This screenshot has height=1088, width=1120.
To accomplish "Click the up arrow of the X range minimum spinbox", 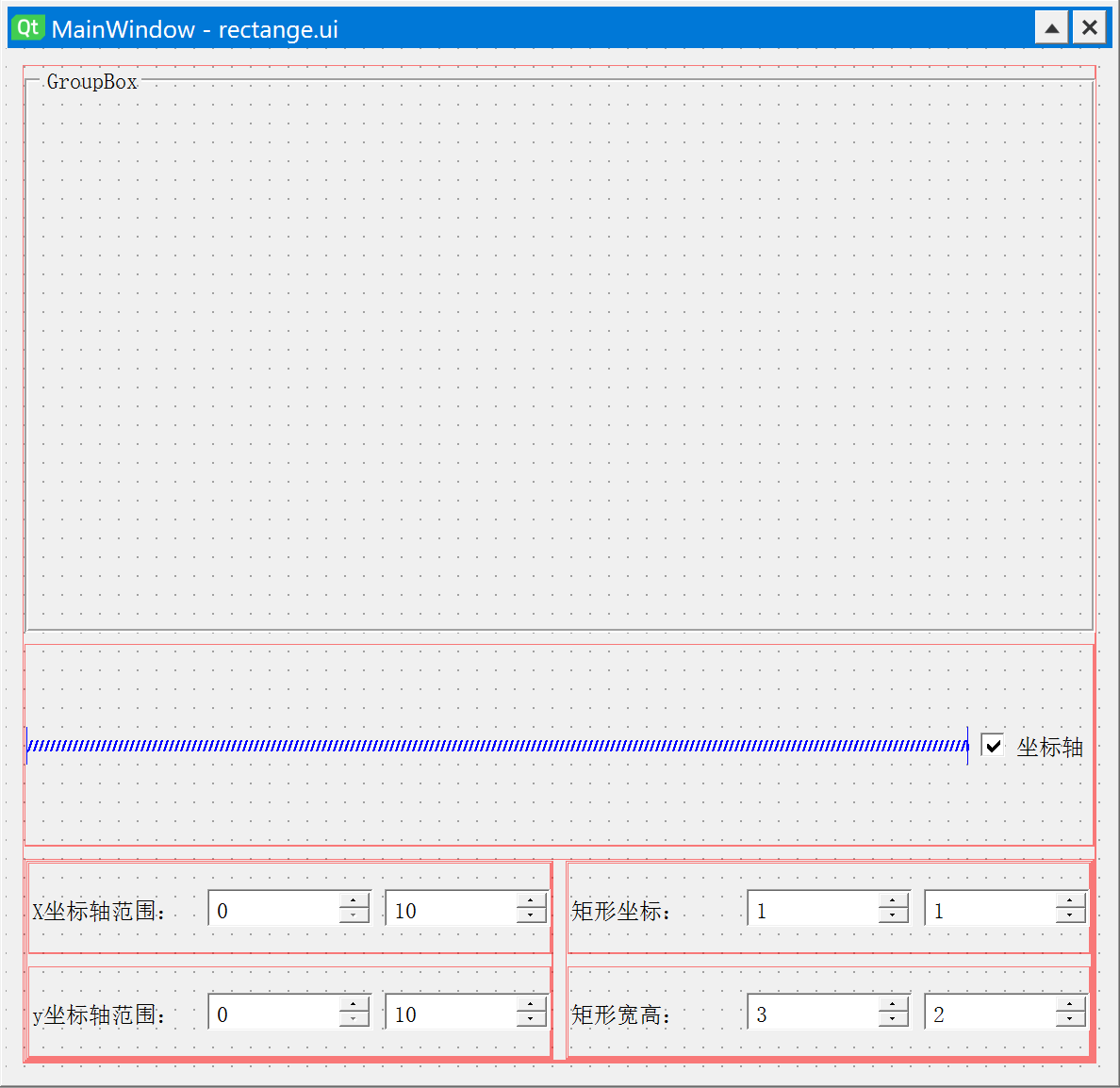I will [354, 901].
